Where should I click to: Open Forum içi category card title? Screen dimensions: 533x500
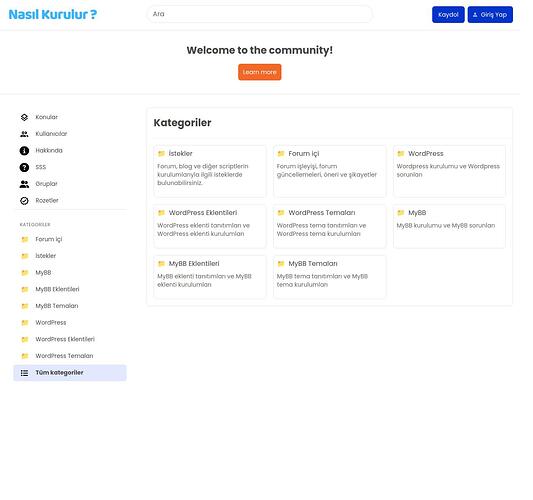[x=304, y=154]
